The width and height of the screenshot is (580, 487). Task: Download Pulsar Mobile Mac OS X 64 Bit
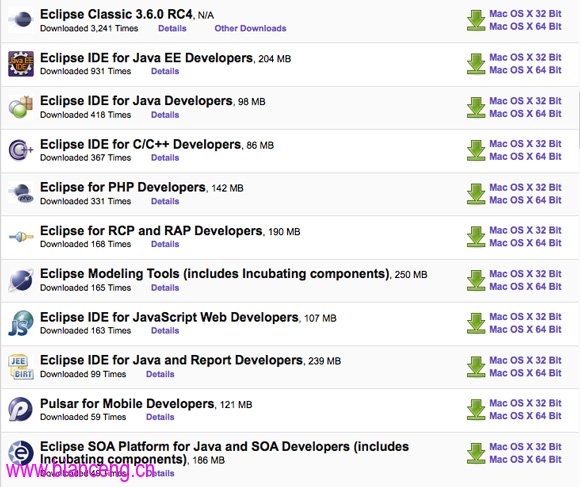pos(525,416)
